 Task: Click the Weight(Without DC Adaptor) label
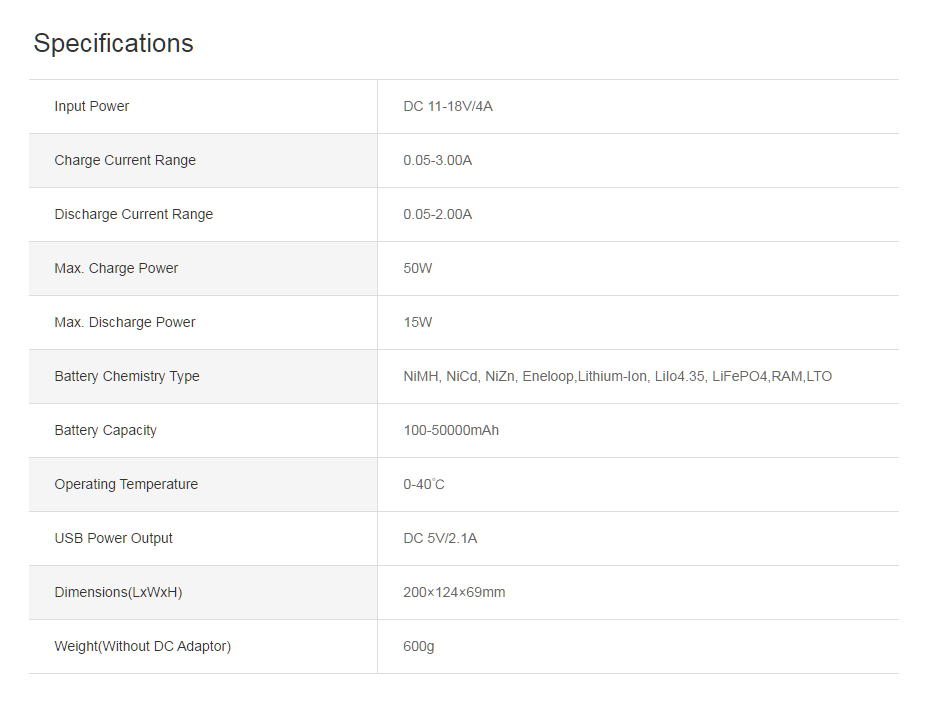pyautogui.click(x=143, y=647)
